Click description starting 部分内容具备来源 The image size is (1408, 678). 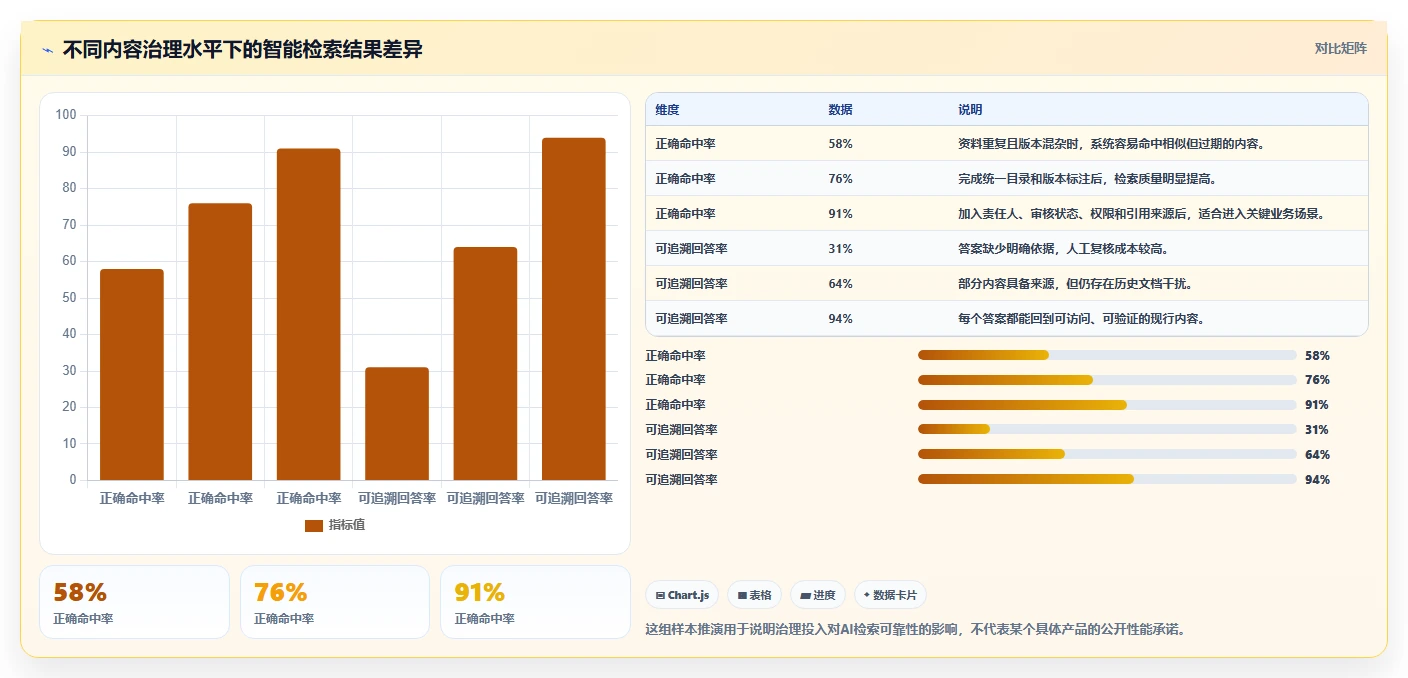pyautogui.click(x=1075, y=284)
